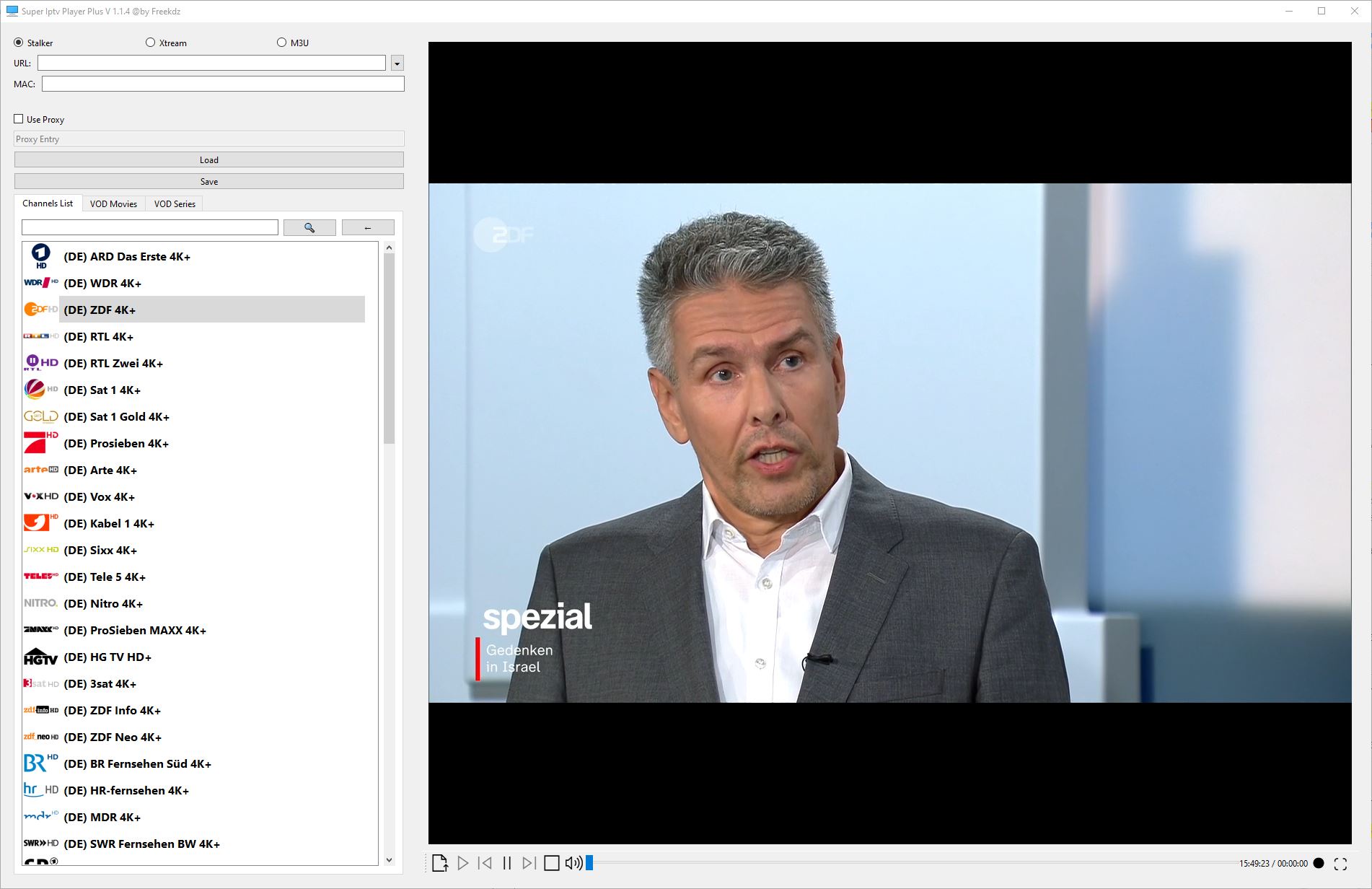The height and width of the screenshot is (889, 1372).
Task: Click the ARD Das Erste channel logo
Action: (41, 256)
